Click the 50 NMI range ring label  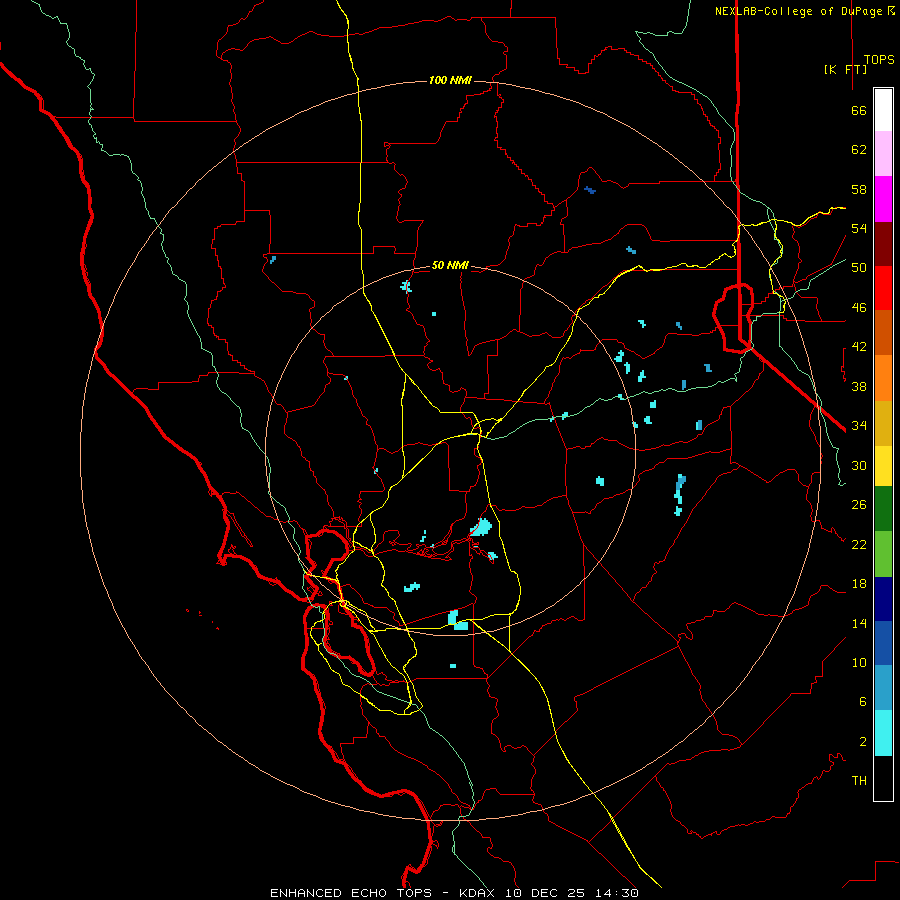click(450, 265)
